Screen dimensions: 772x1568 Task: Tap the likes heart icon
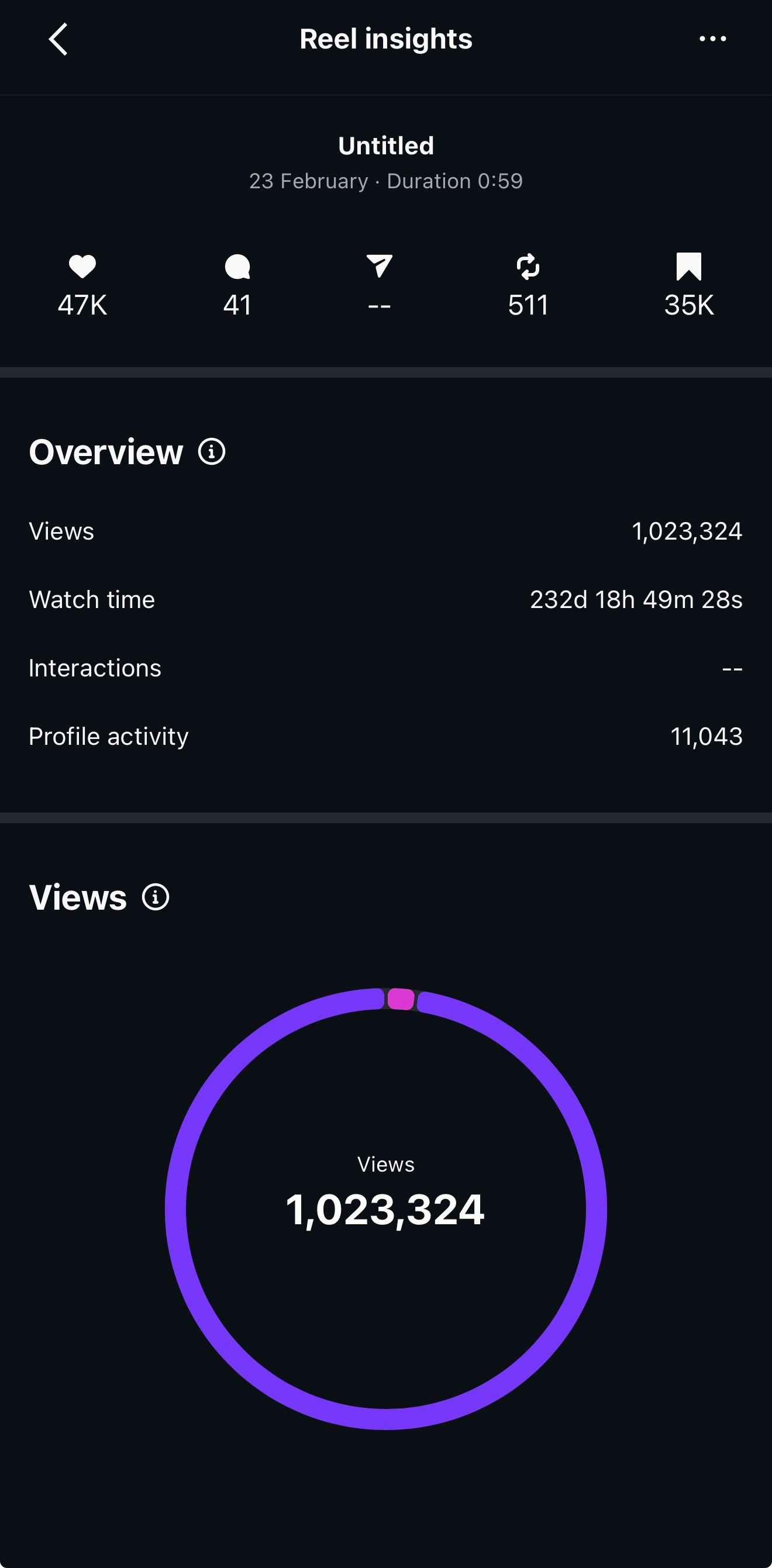click(x=82, y=266)
